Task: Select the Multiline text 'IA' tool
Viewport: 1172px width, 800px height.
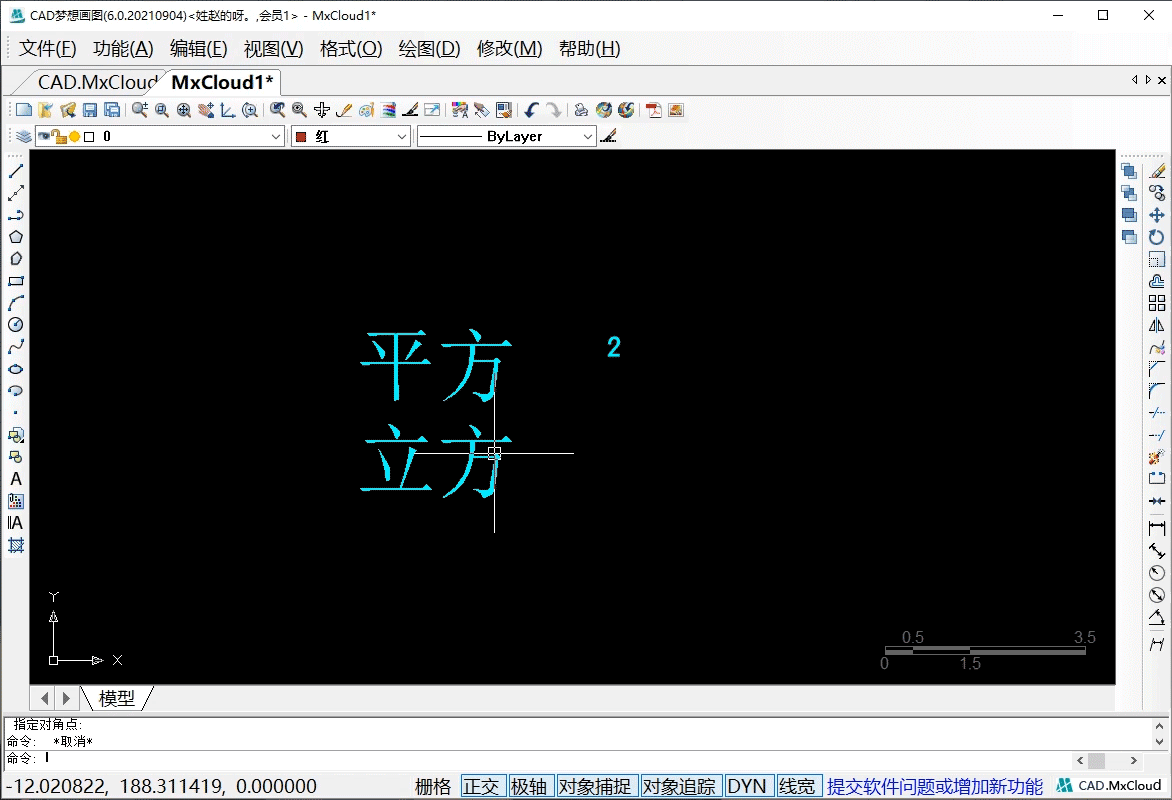Action: (16, 523)
